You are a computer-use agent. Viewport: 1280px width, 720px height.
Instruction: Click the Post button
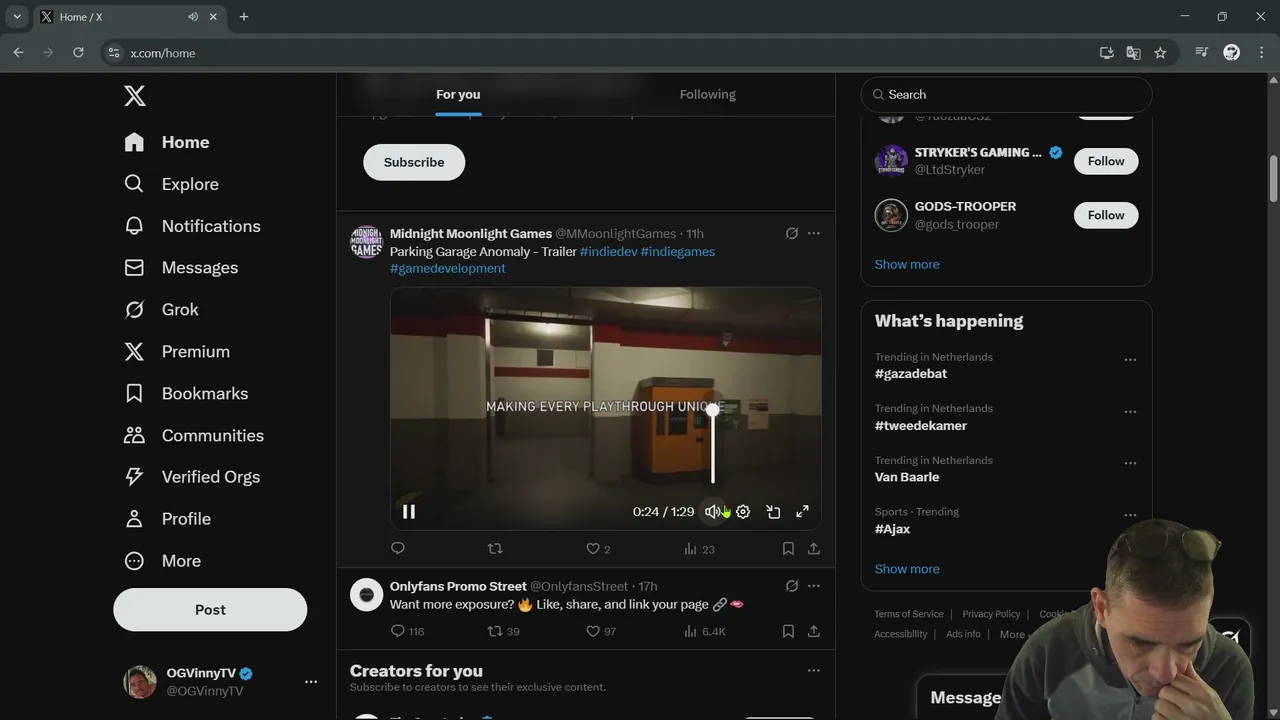click(x=210, y=610)
